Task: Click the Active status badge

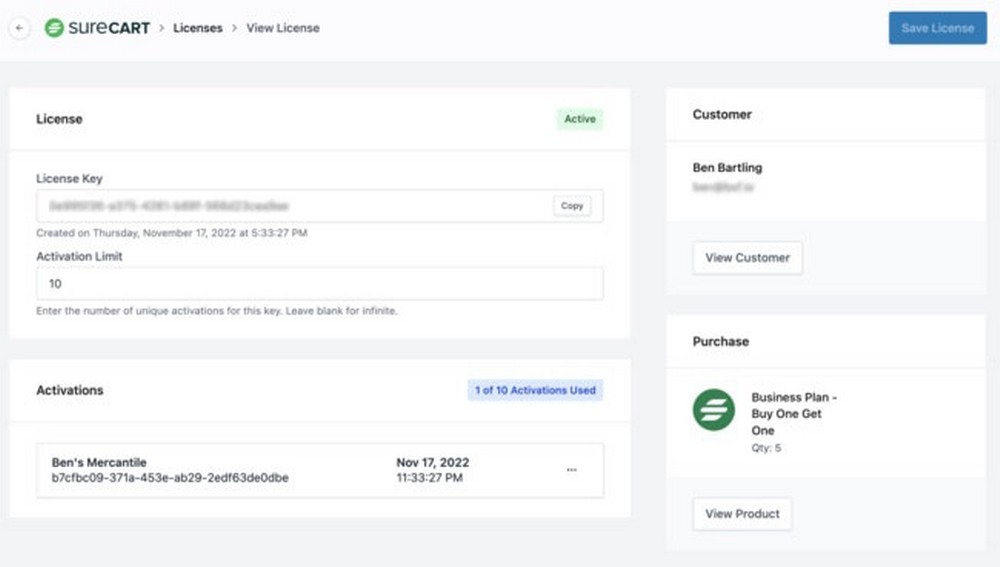Action: 580,119
